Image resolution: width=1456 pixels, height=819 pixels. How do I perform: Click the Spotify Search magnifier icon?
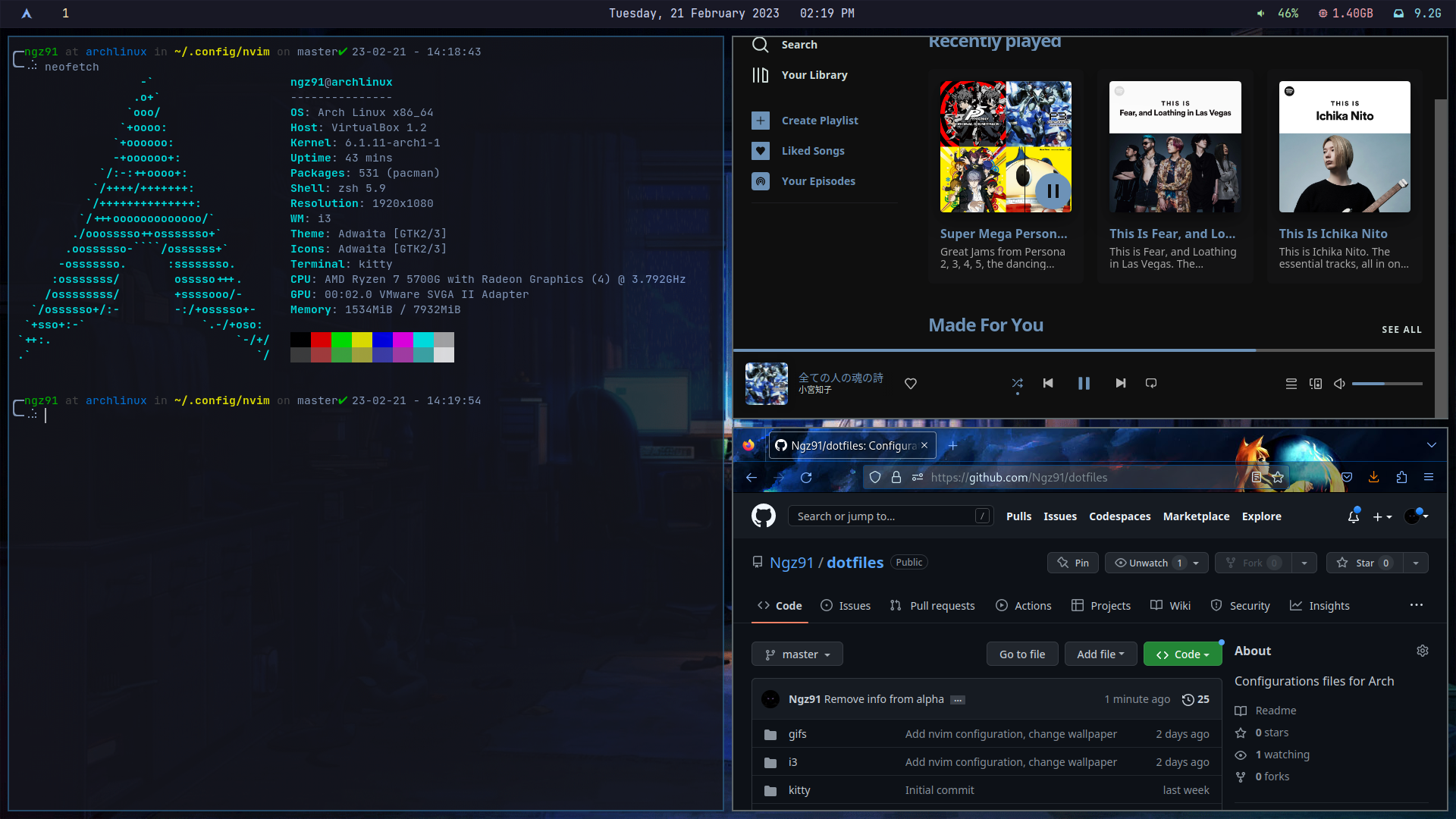pos(760,45)
